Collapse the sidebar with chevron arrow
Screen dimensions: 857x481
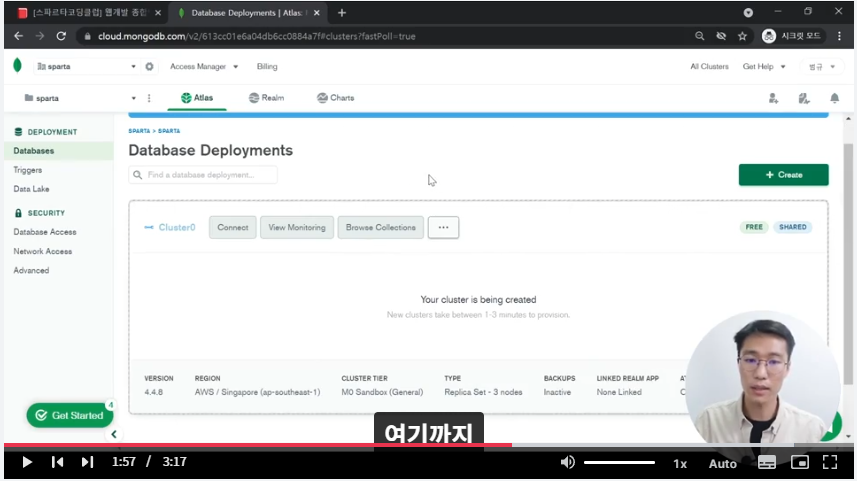click(114, 435)
